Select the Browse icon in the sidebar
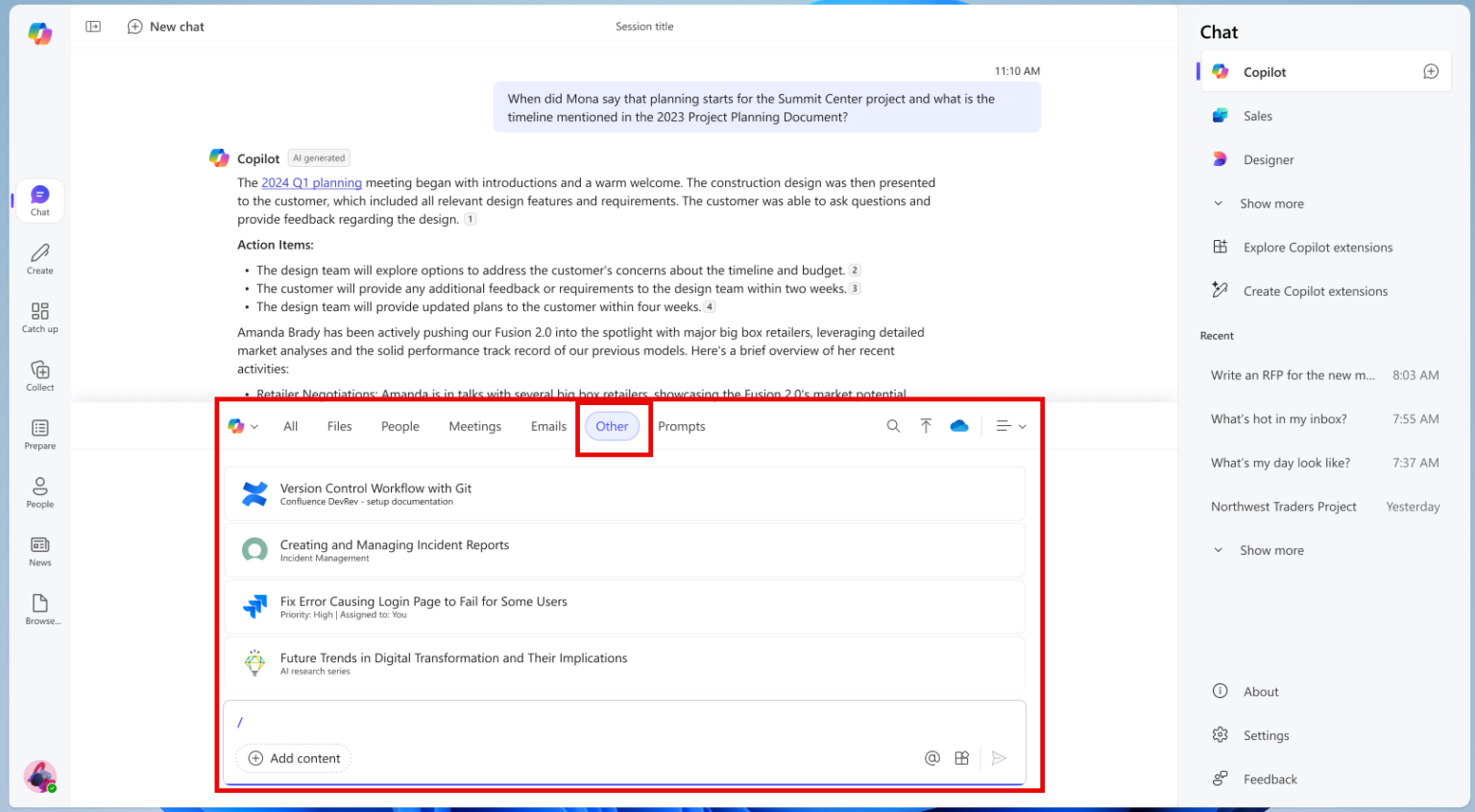 coord(39,609)
